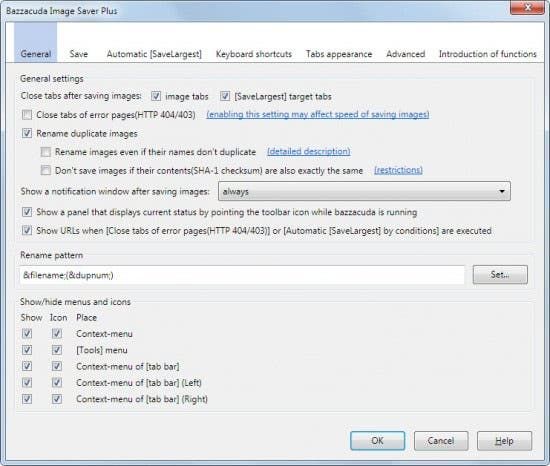Image resolution: width=550 pixels, height=466 pixels.
Task: Open the Keyboard shortcuts tab
Action: (x=254, y=54)
